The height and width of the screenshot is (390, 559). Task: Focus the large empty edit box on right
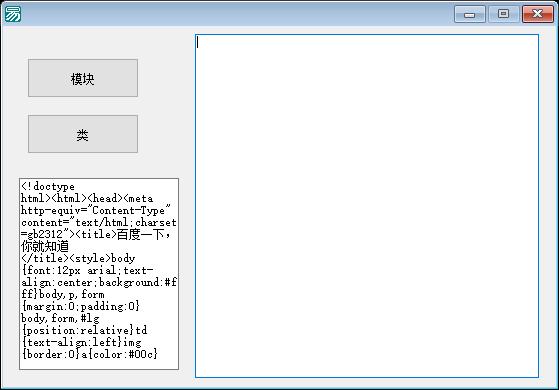(x=367, y=206)
